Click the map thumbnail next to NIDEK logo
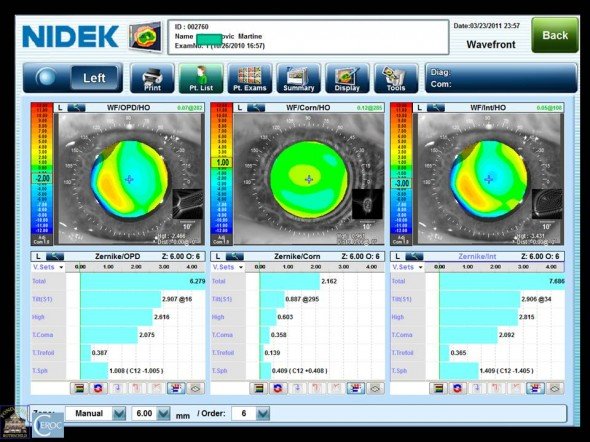Screen dimensions: 590x442 (x=146, y=36)
